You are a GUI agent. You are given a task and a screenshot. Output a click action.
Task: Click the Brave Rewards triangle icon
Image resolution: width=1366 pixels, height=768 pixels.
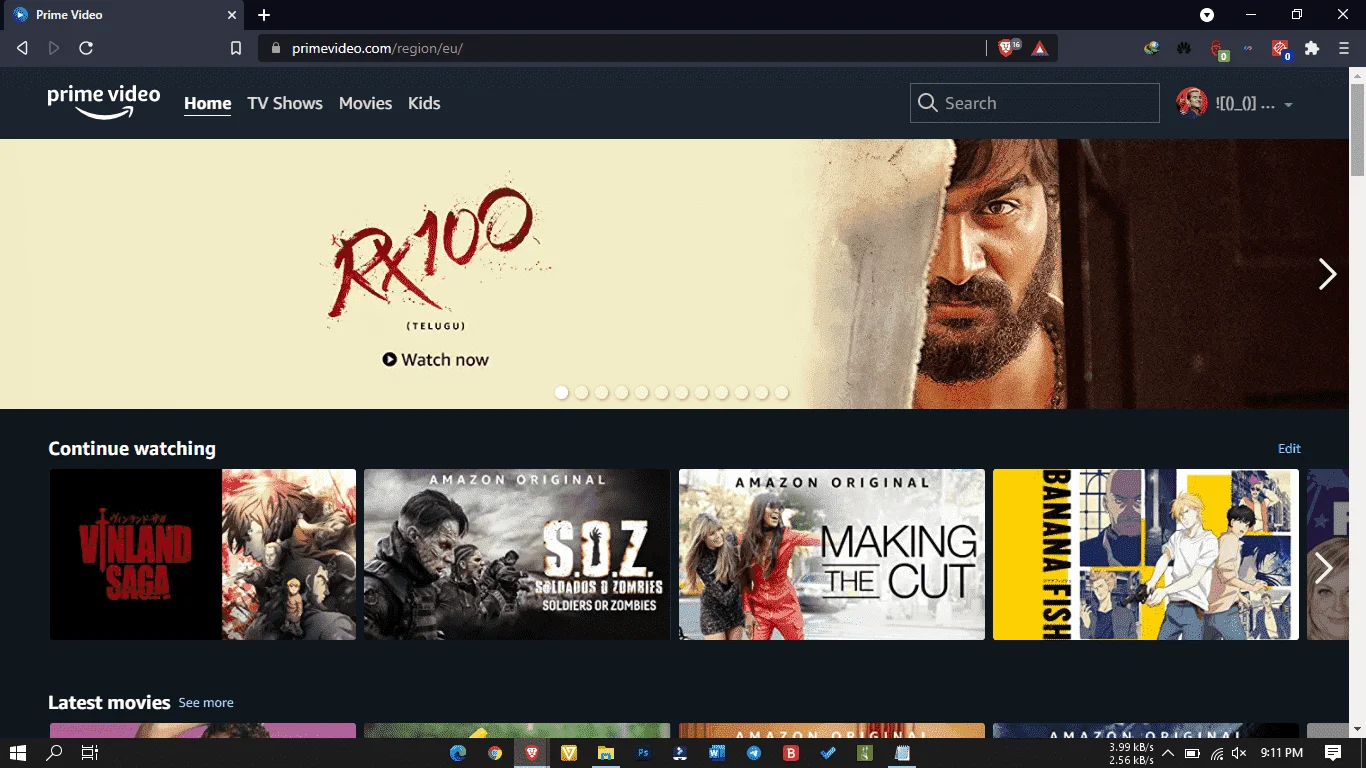1040,48
